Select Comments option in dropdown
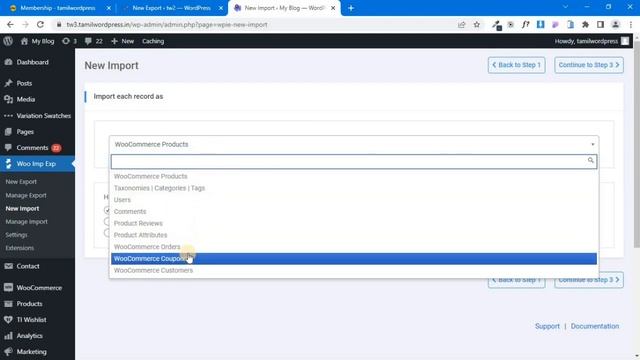The width and height of the screenshot is (640, 360). coord(354,211)
